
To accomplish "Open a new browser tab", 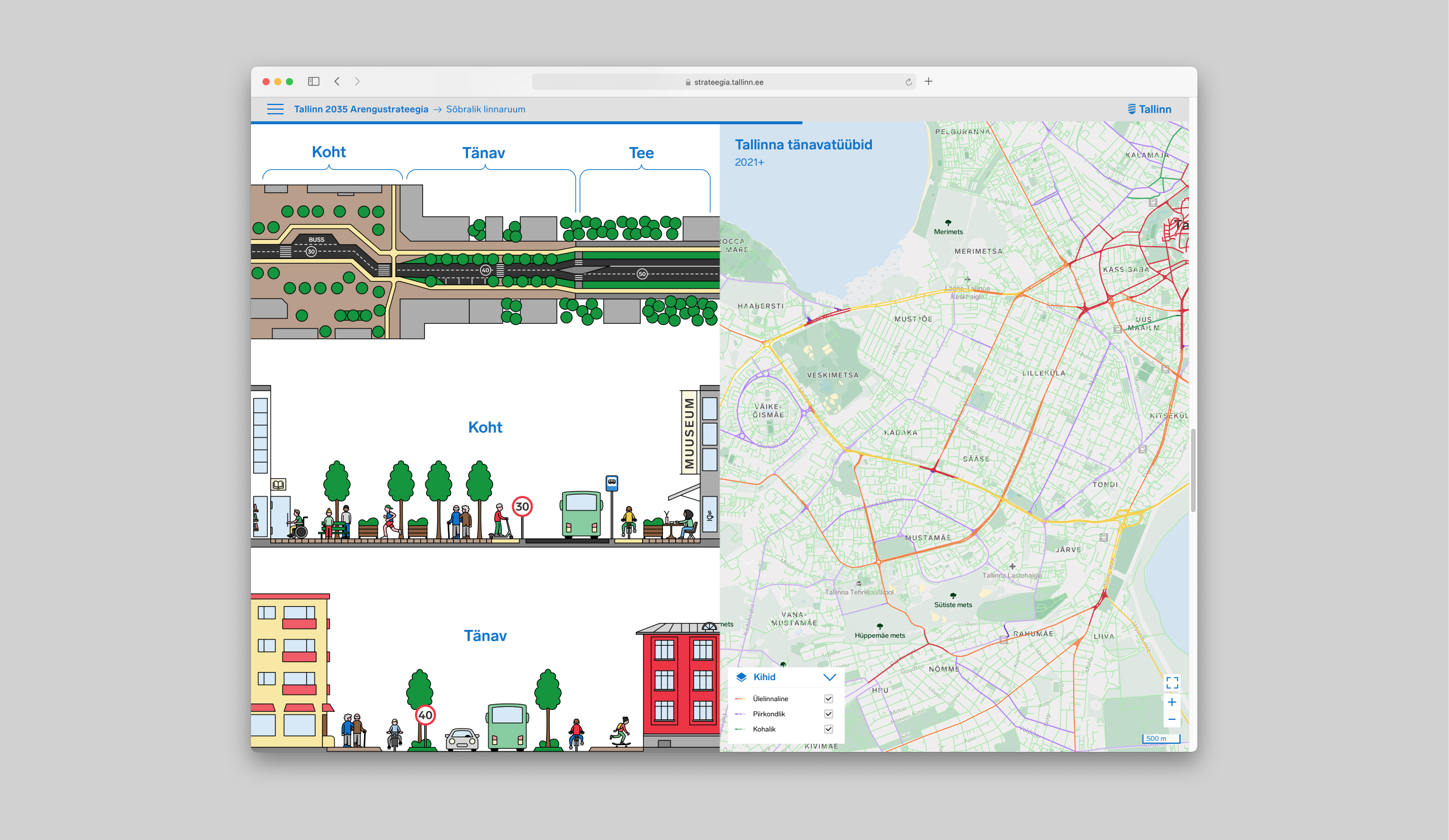I will [928, 82].
